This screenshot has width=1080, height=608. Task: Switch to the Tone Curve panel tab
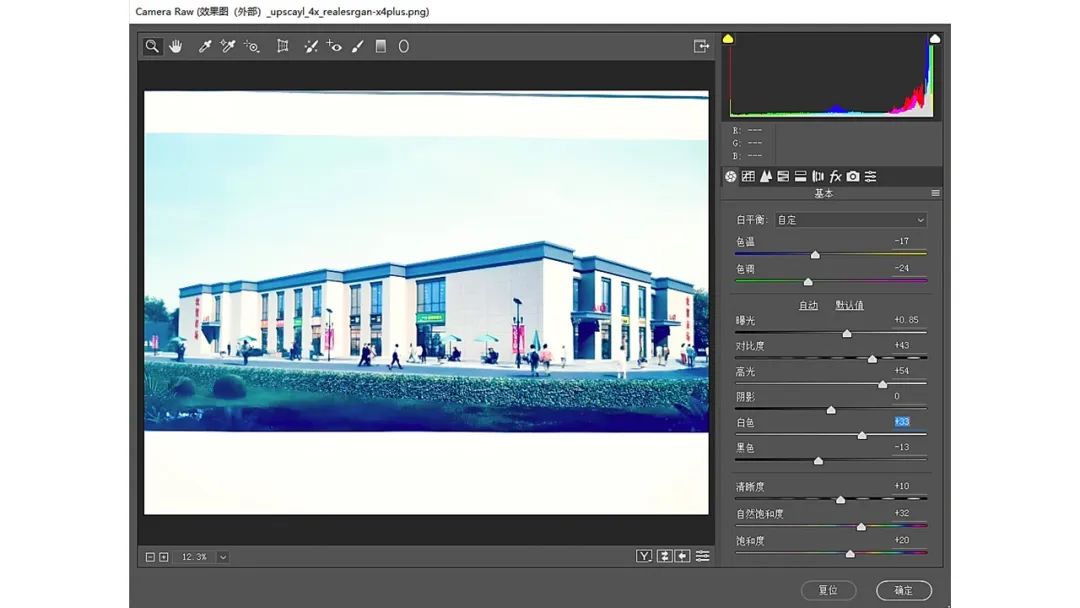(749, 176)
